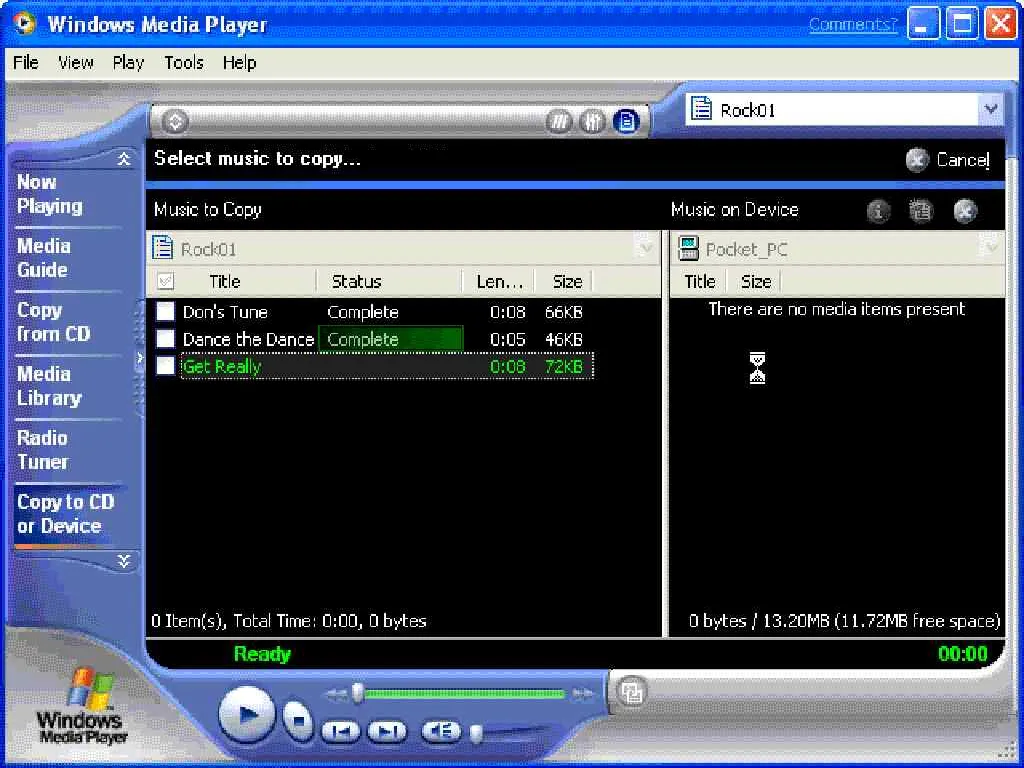
Task: Click the show equalizer settings icon
Action: tap(592, 121)
